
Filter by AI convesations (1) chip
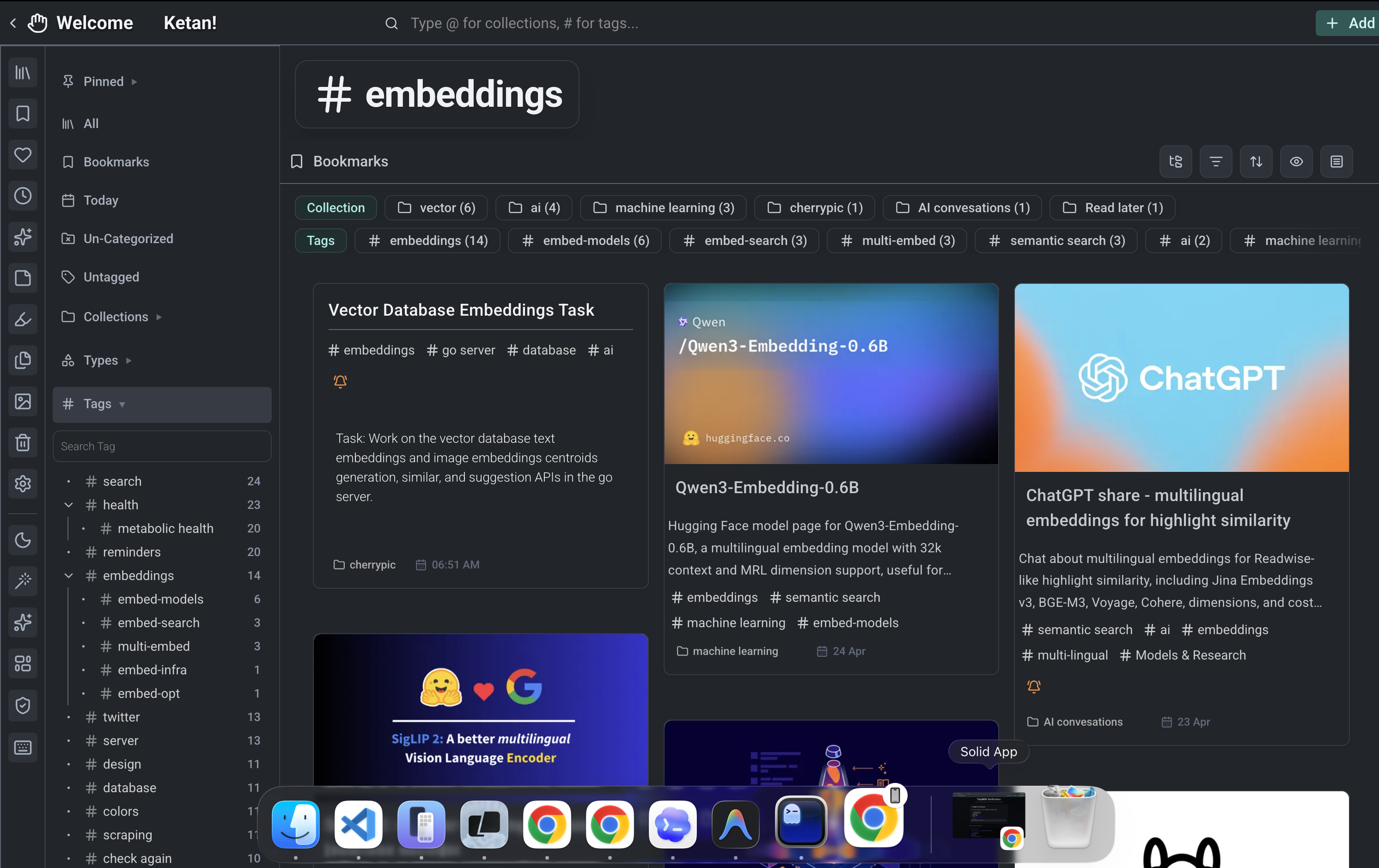pos(962,208)
